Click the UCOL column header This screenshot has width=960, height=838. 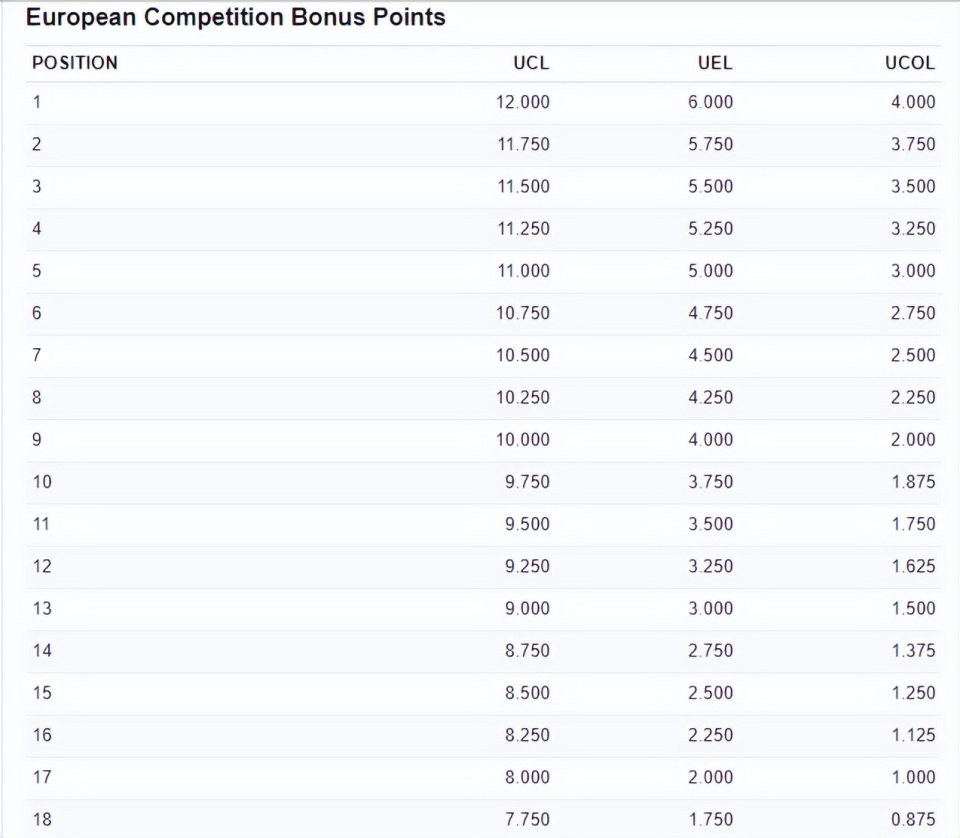[x=910, y=62]
